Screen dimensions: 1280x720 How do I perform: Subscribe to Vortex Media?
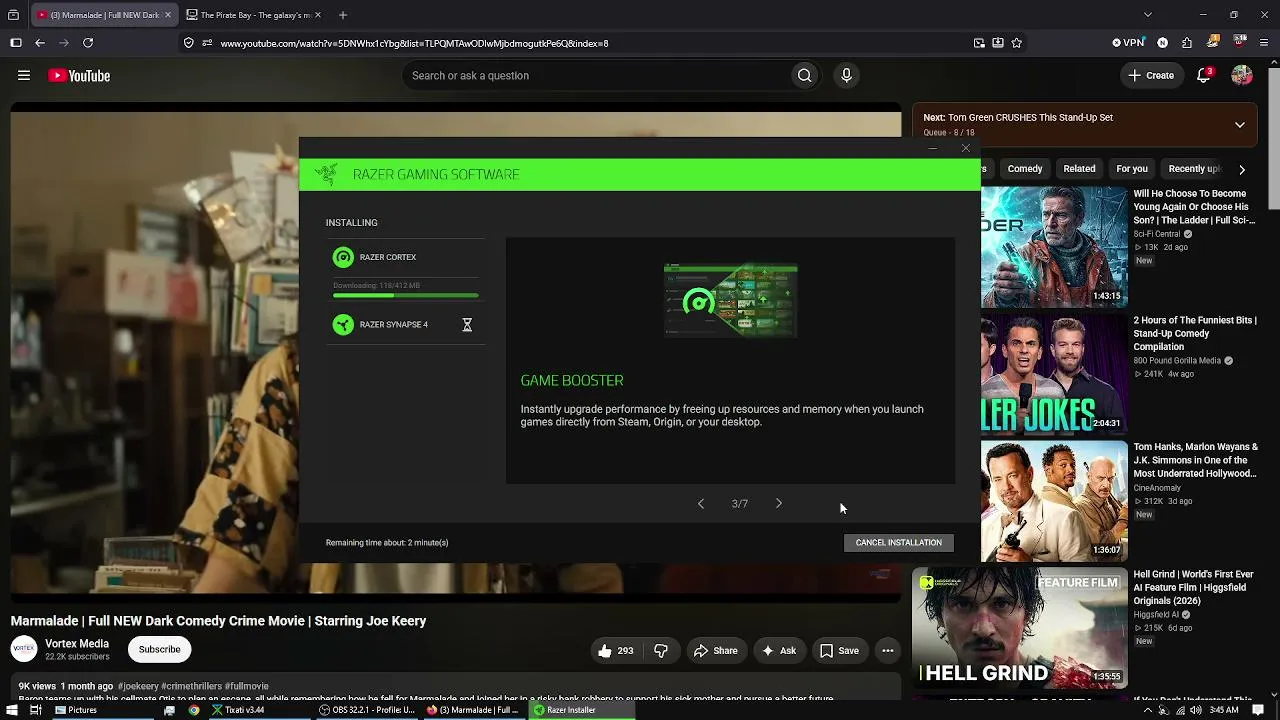click(x=160, y=650)
